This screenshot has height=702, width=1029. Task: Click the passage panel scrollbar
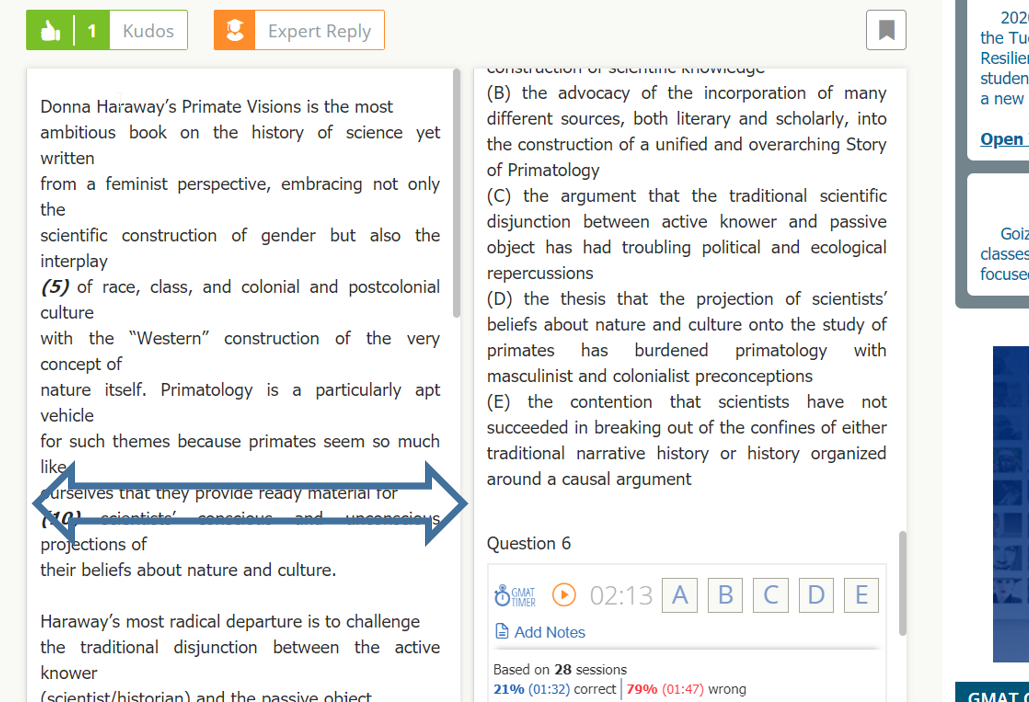[457, 190]
